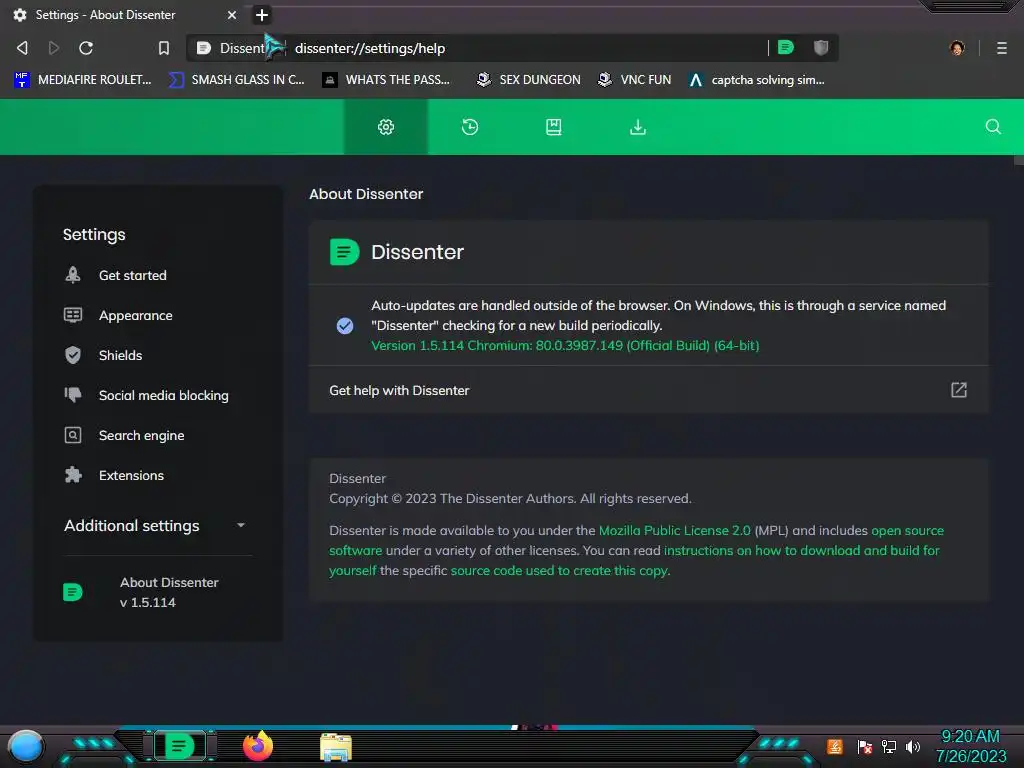Click external link icon for Get help
1024x768 pixels.
point(959,390)
